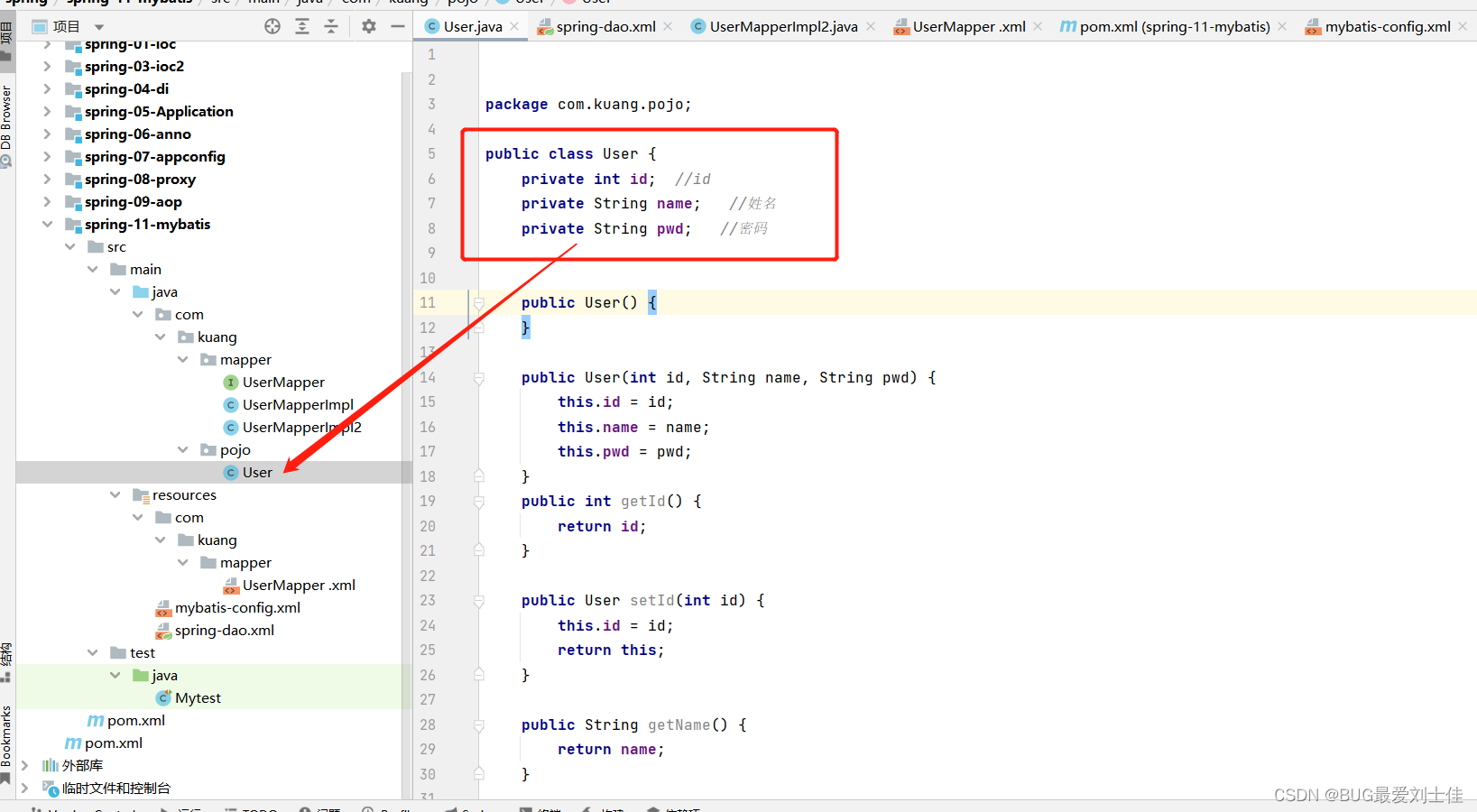Open the 构建 (Build) tool window
Screen dimensions: 1477x812
click(607, 807)
